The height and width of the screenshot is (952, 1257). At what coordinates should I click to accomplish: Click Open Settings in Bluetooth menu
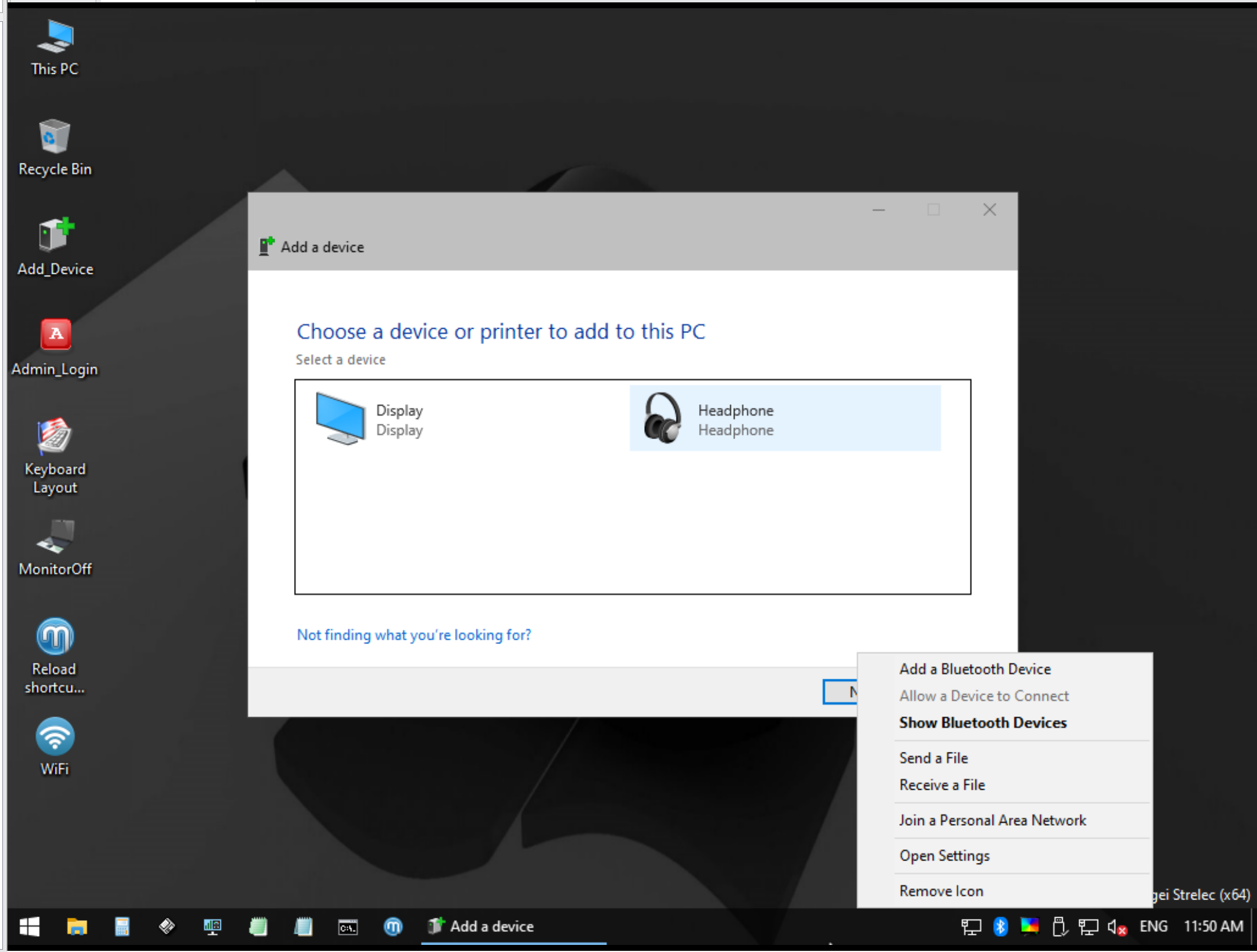[x=944, y=855]
